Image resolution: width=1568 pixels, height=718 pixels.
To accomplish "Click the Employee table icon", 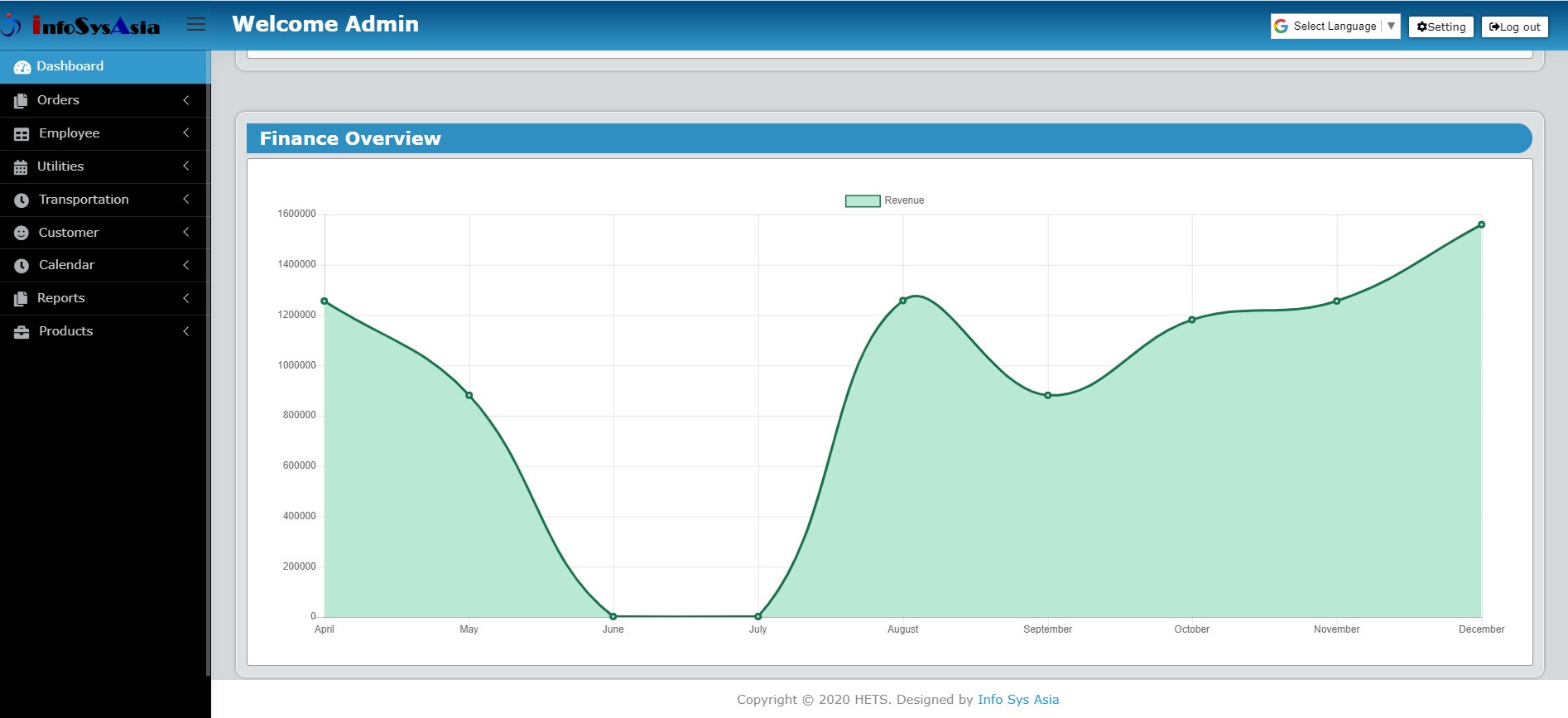I will 22,134.
